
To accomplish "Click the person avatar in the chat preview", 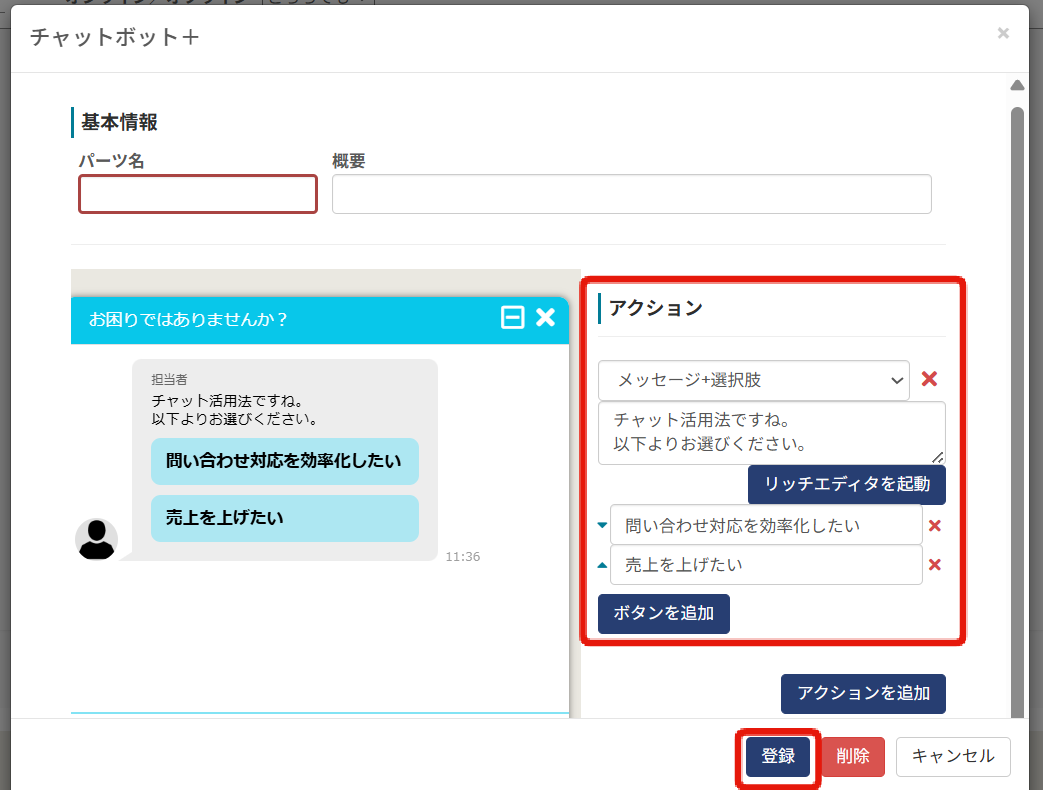I will point(96,538).
